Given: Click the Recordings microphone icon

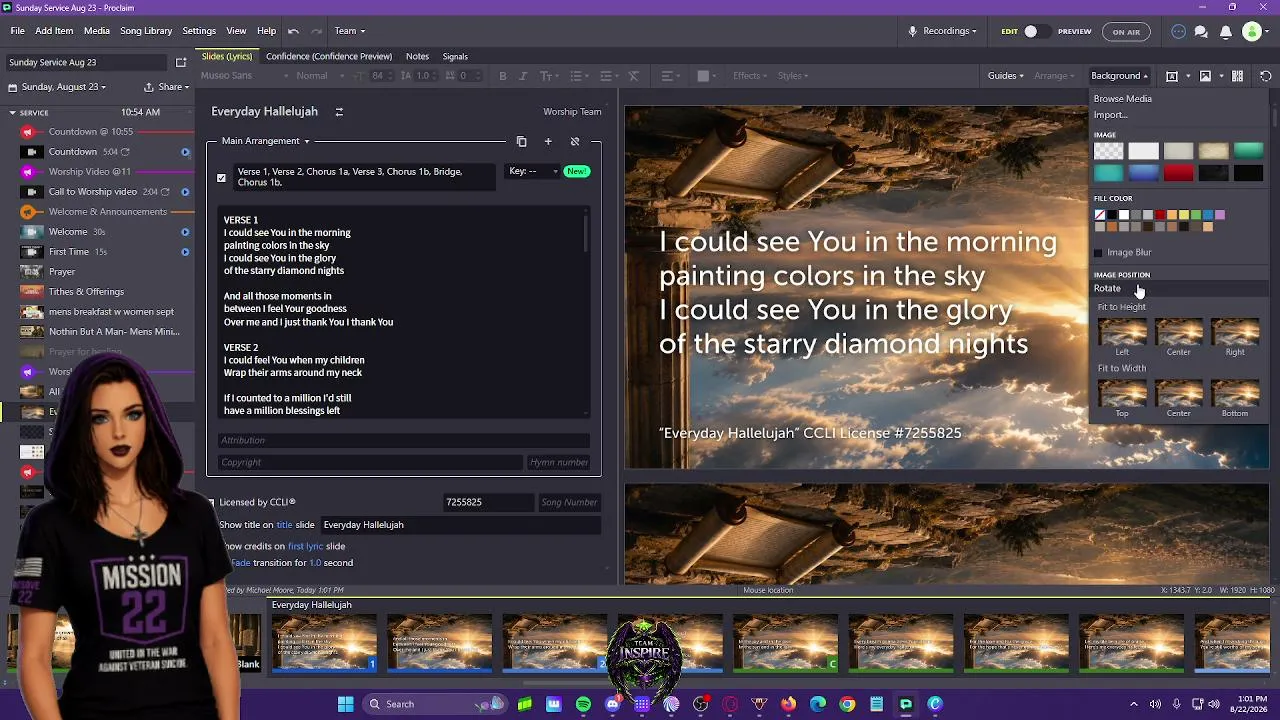Looking at the screenshot, I should 912,31.
